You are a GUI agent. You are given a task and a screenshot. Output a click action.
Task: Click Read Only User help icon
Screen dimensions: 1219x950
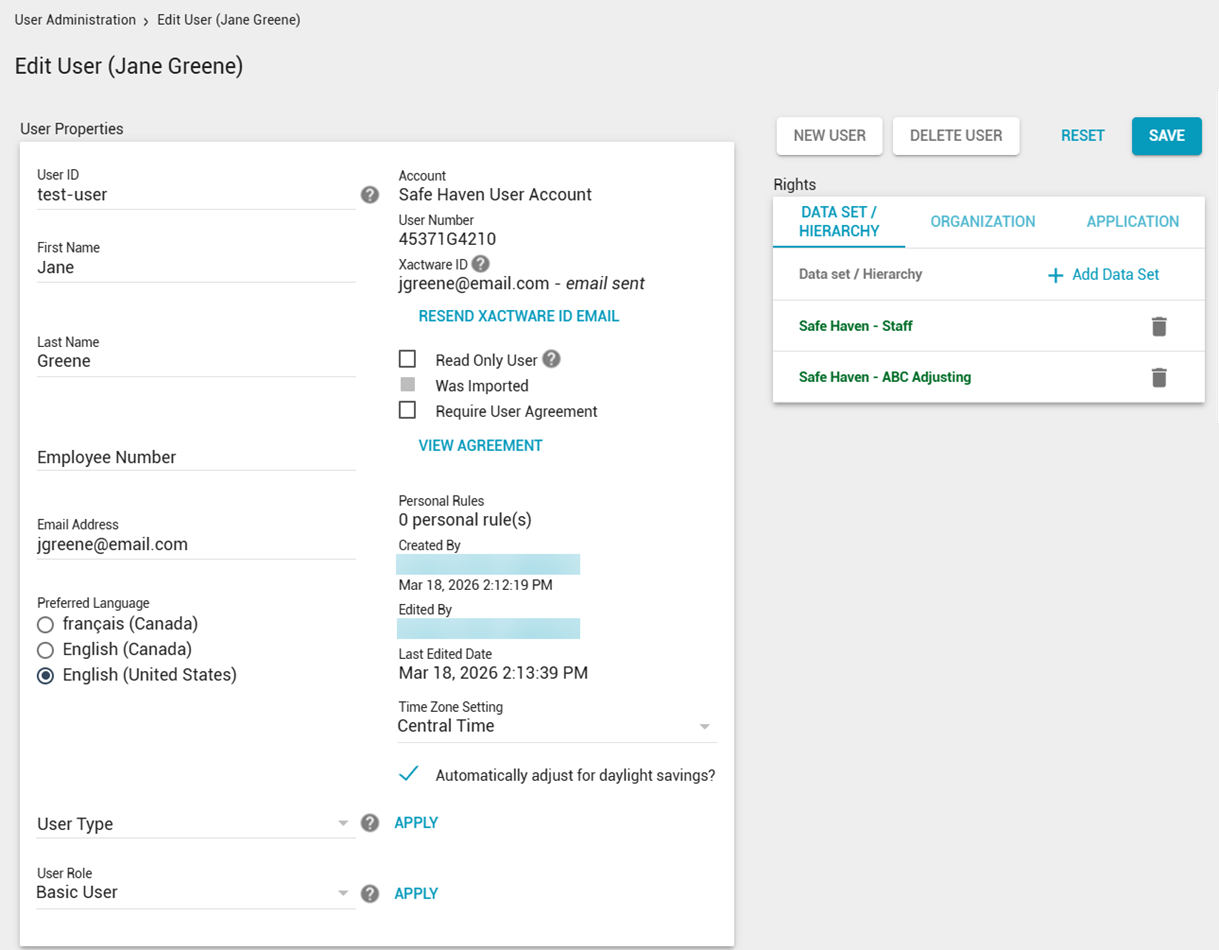pyautogui.click(x=551, y=359)
